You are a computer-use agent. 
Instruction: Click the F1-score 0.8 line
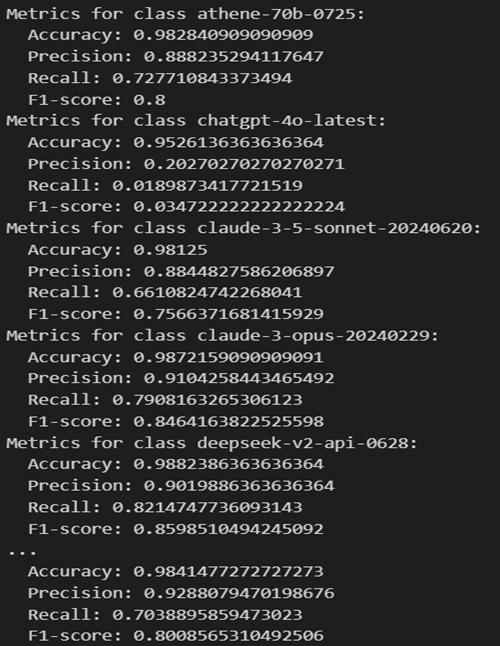[97, 99]
